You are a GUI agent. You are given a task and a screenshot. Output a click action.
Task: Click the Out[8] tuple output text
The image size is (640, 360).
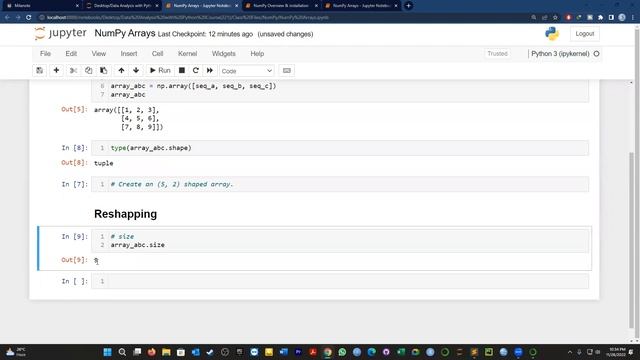[104, 163]
